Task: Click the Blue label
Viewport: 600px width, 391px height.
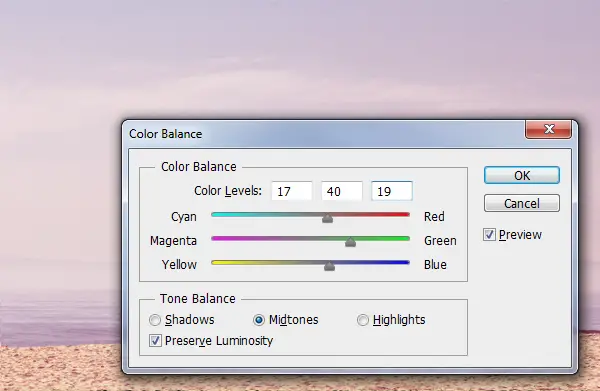Action: [x=435, y=264]
